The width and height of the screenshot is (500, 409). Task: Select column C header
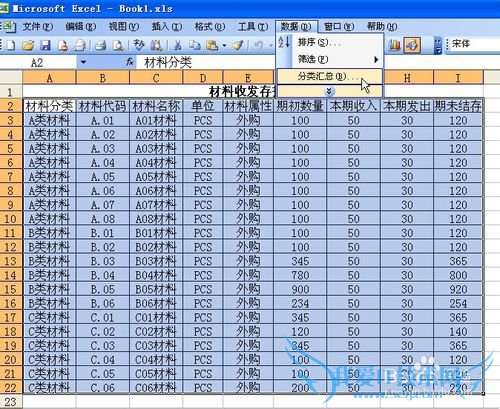tap(156, 78)
